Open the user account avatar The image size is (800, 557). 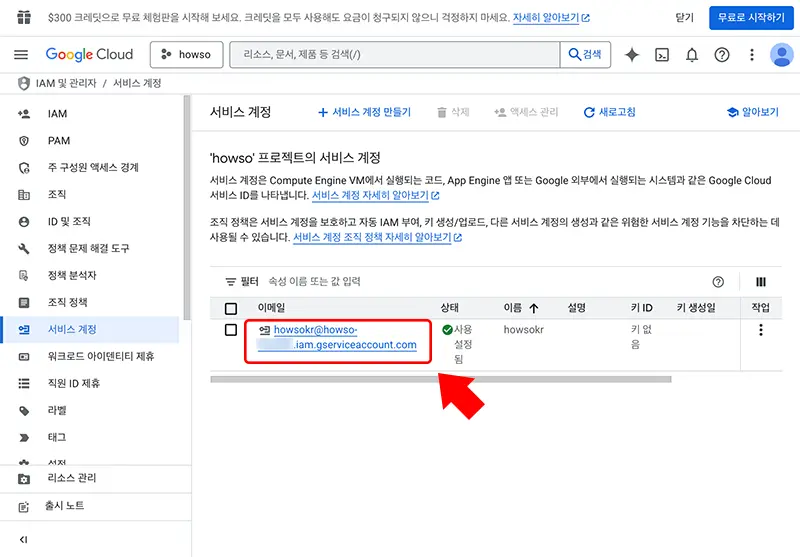pos(782,55)
